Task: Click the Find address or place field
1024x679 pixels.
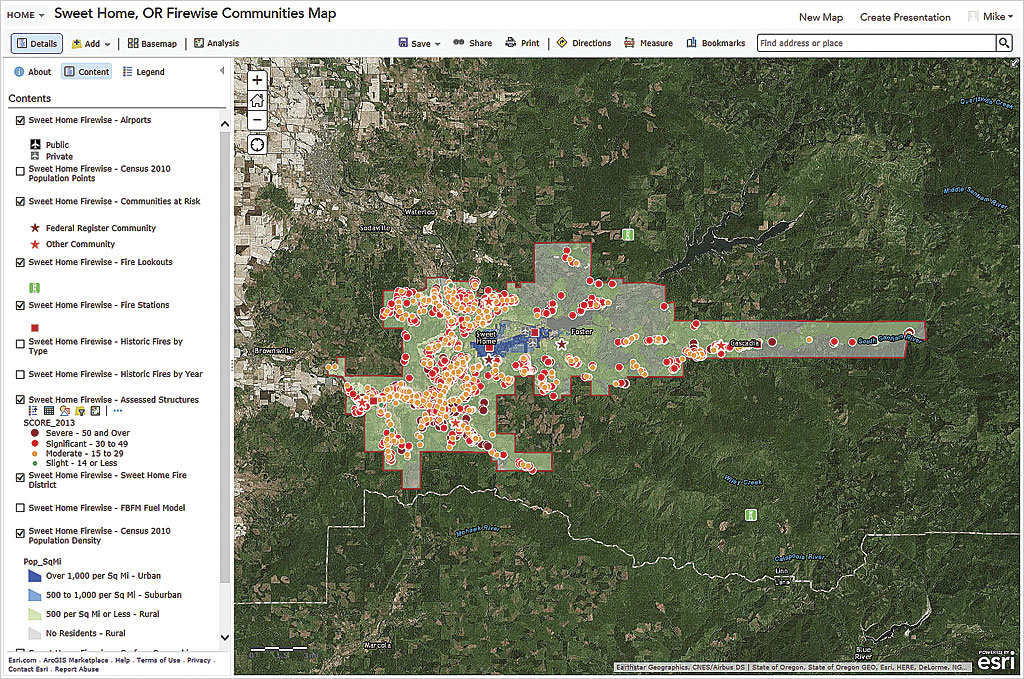Action: click(876, 43)
